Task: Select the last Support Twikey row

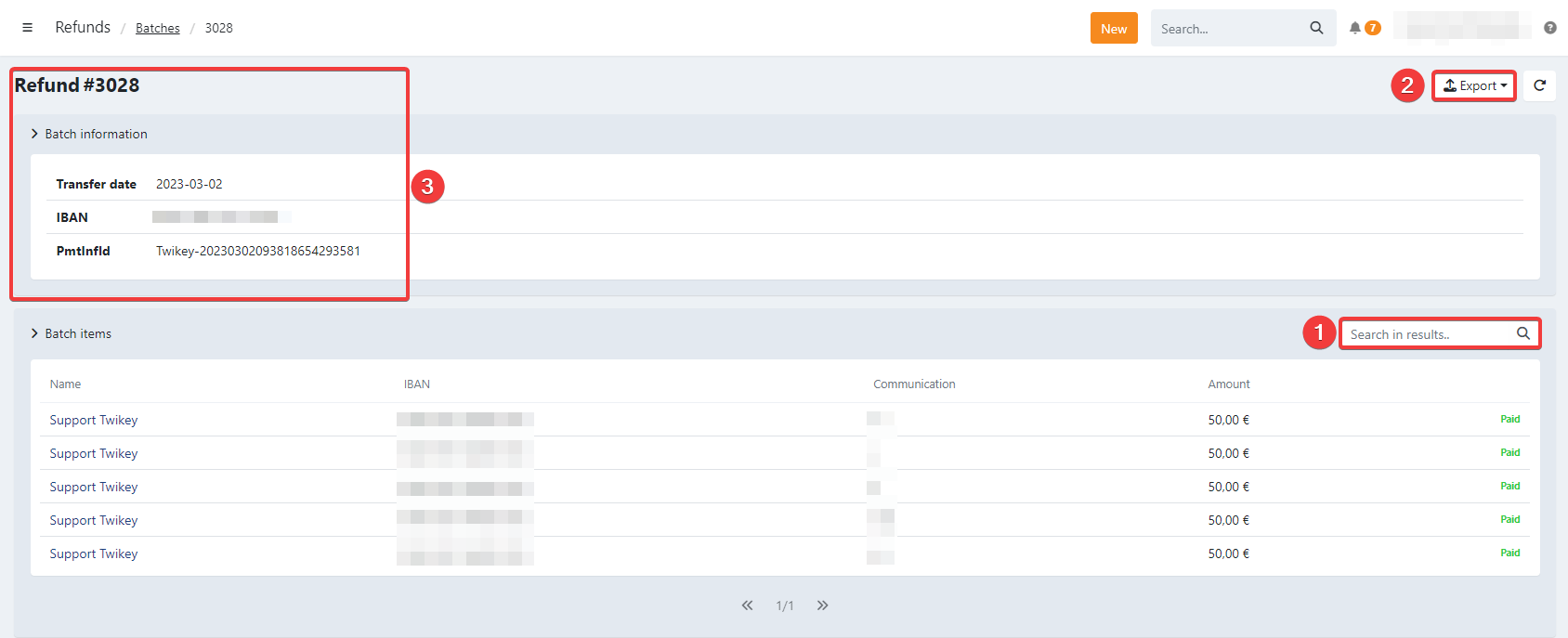Action: 94,553
